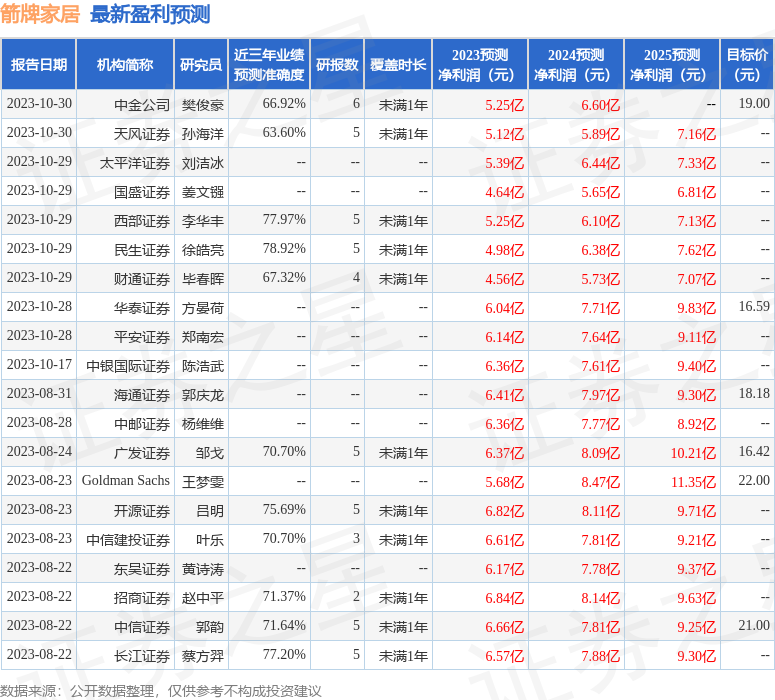Screen dimensions: 775x700
Task: Click analyst name 樊俊豪
Action: coord(203,105)
